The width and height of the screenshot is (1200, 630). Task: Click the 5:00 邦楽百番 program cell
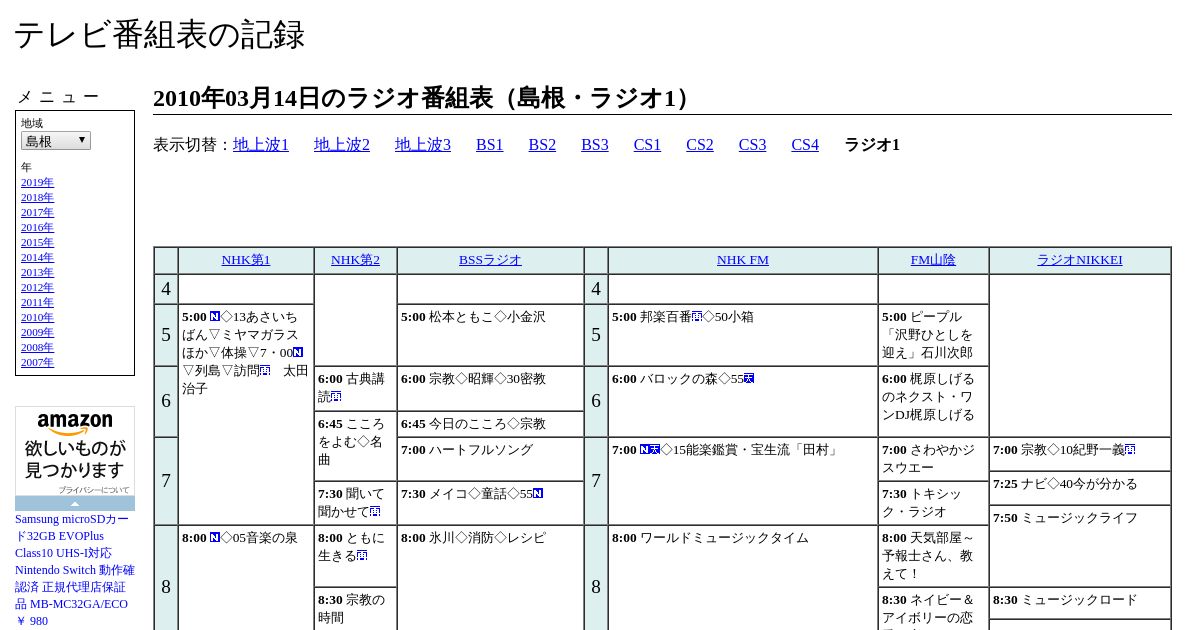pos(743,335)
